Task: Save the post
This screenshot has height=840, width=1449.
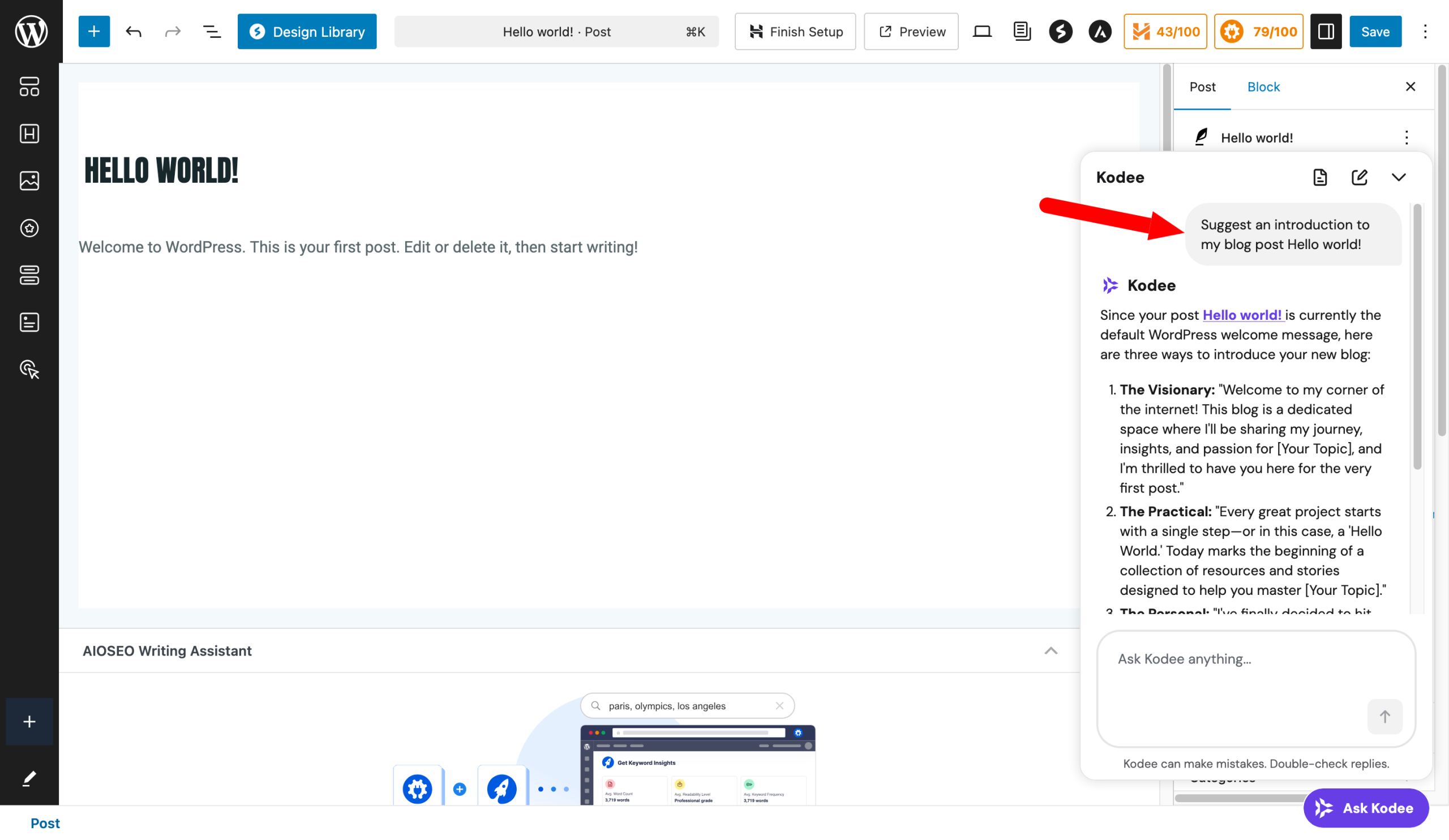Action: (x=1375, y=31)
